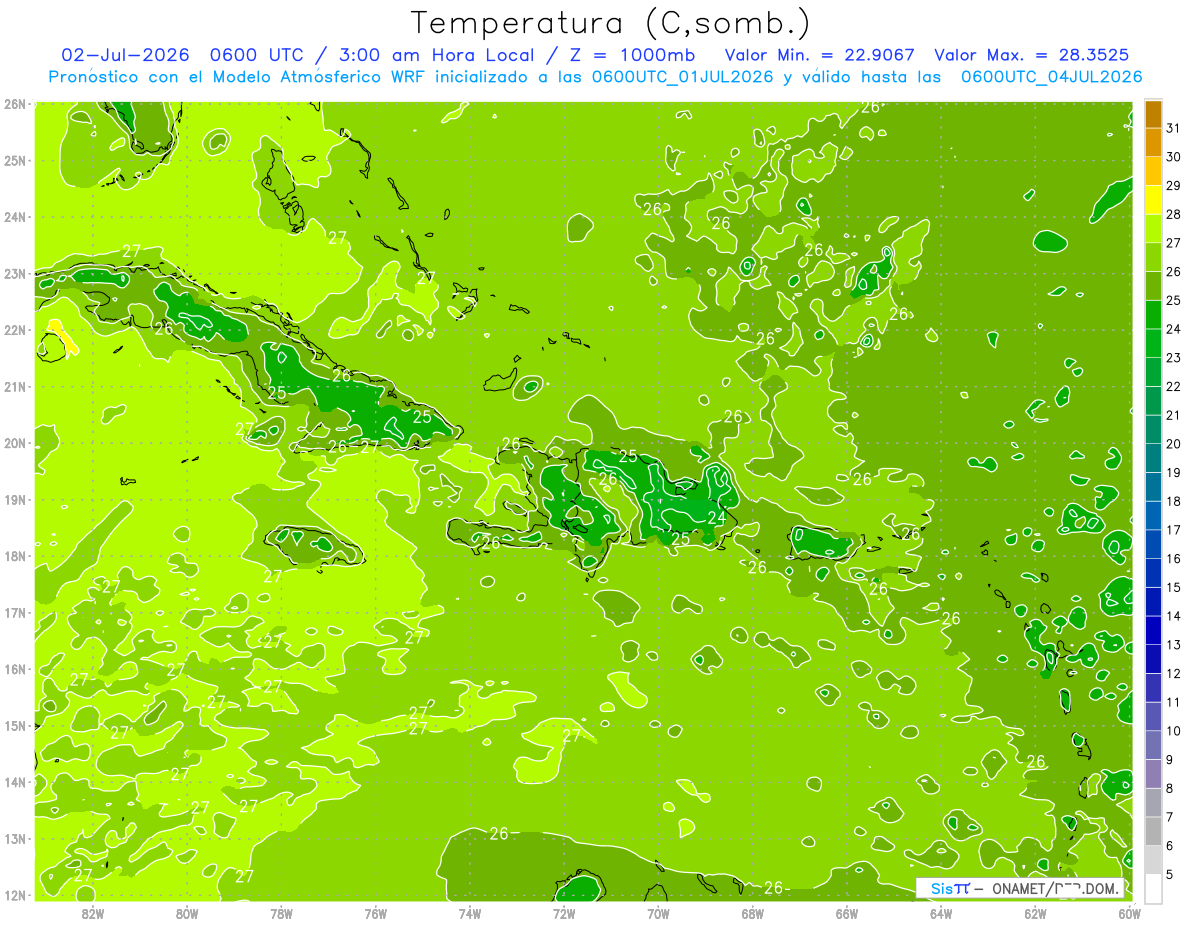The height and width of the screenshot is (927, 1200).
Task: Click the latitude axis label '26N'
Action: pos(14,104)
